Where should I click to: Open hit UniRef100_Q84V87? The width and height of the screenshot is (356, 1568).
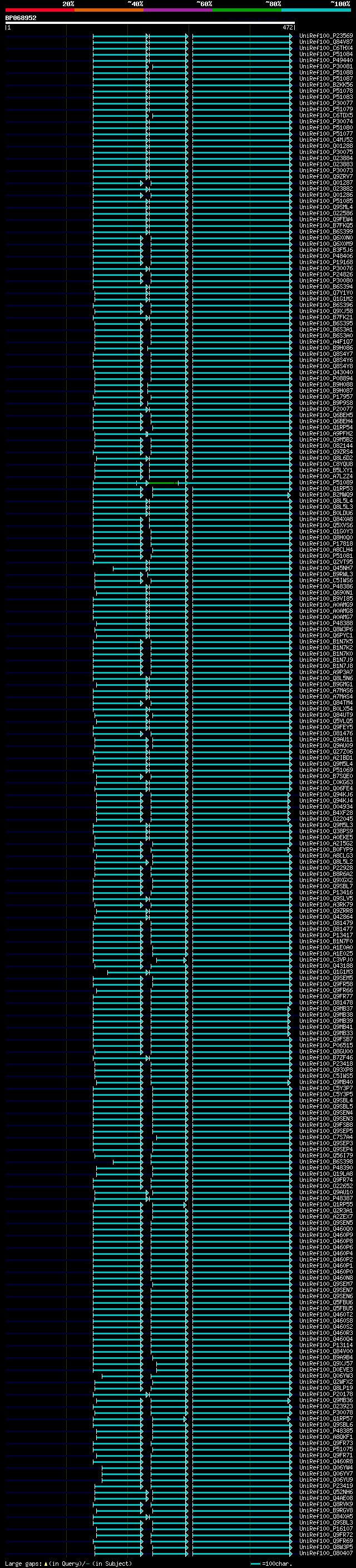coord(326,42)
